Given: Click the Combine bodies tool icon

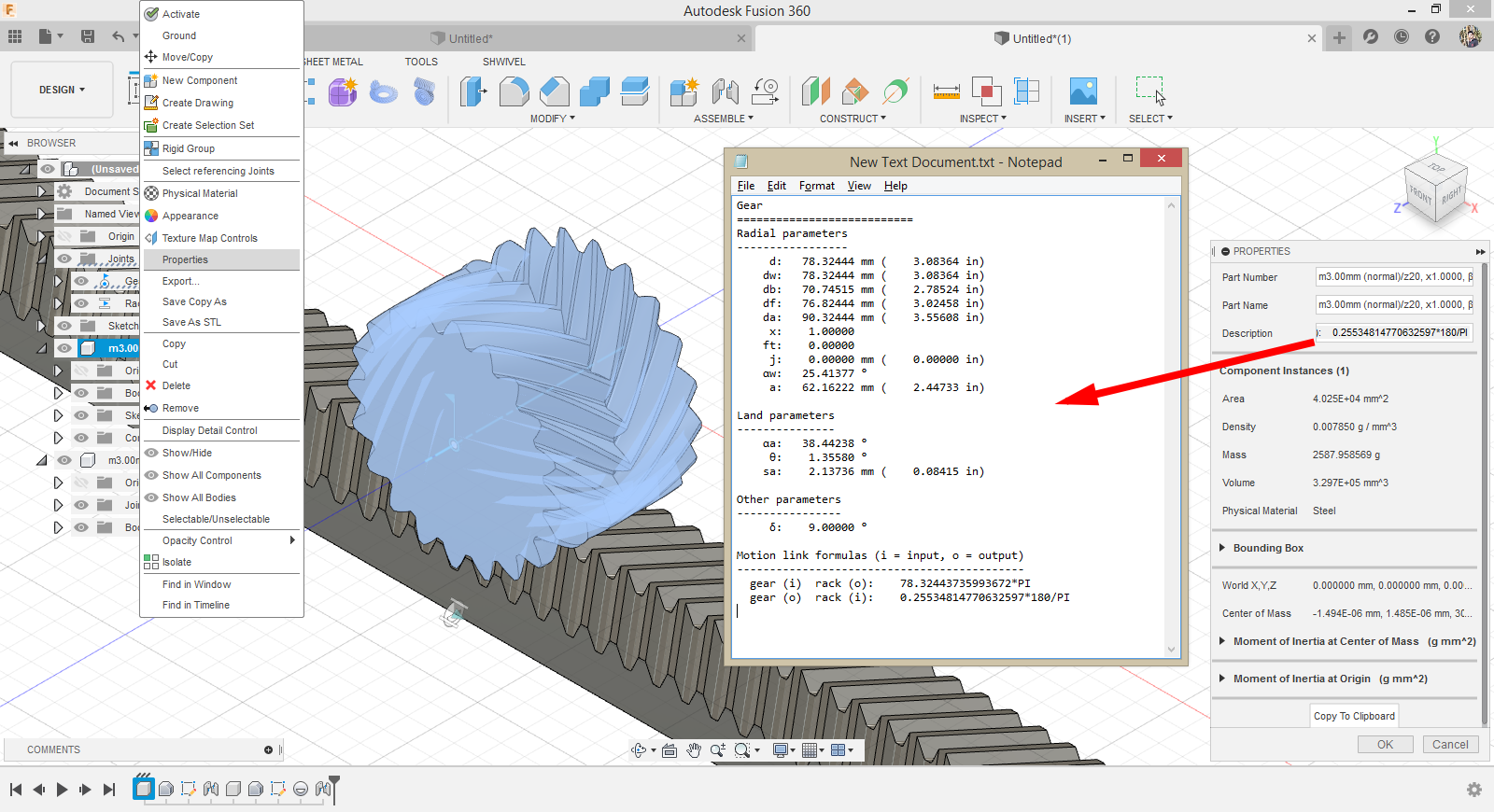Looking at the screenshot, I should (594, 91).
